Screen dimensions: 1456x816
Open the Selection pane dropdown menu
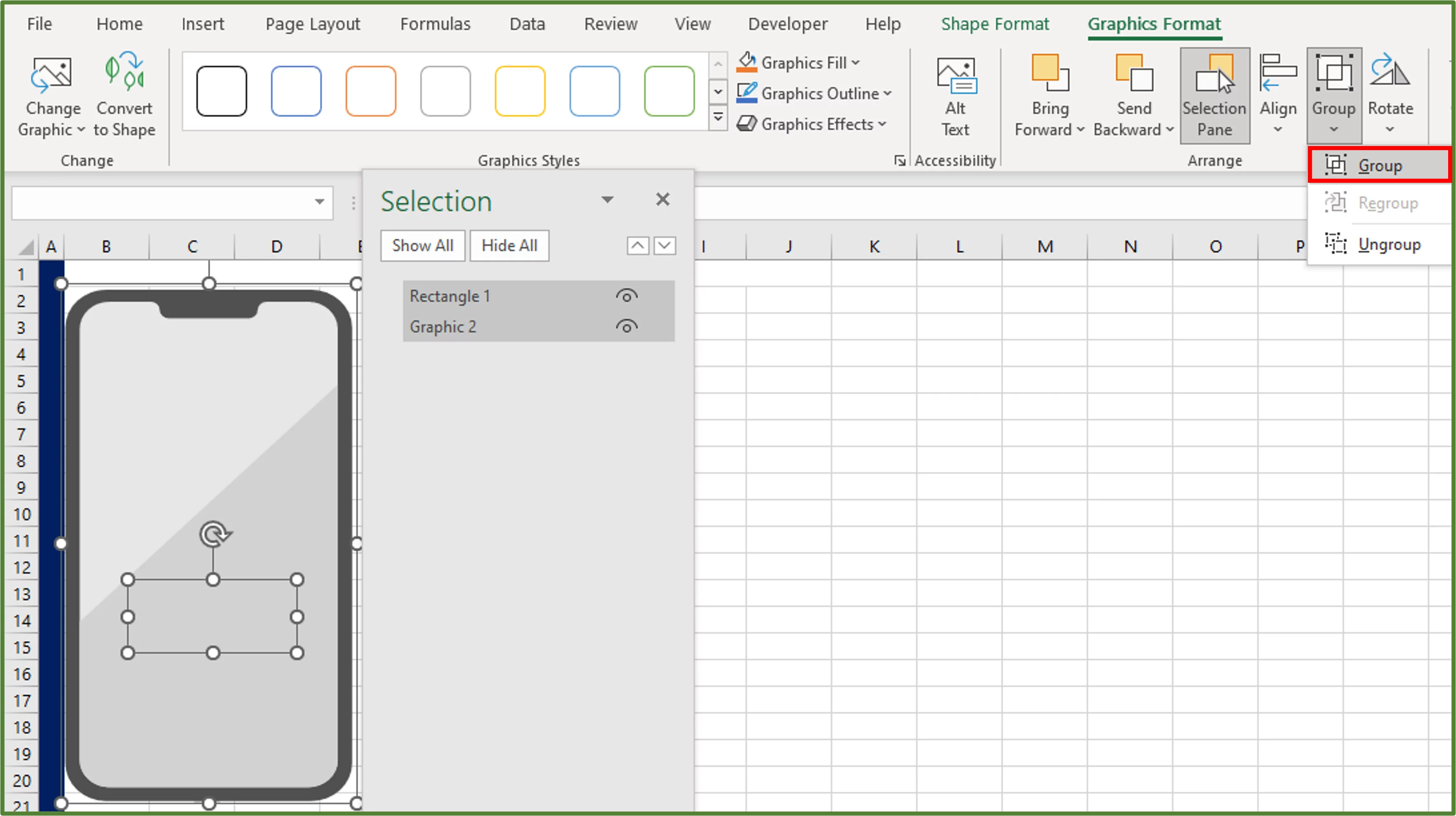(608, 199)
